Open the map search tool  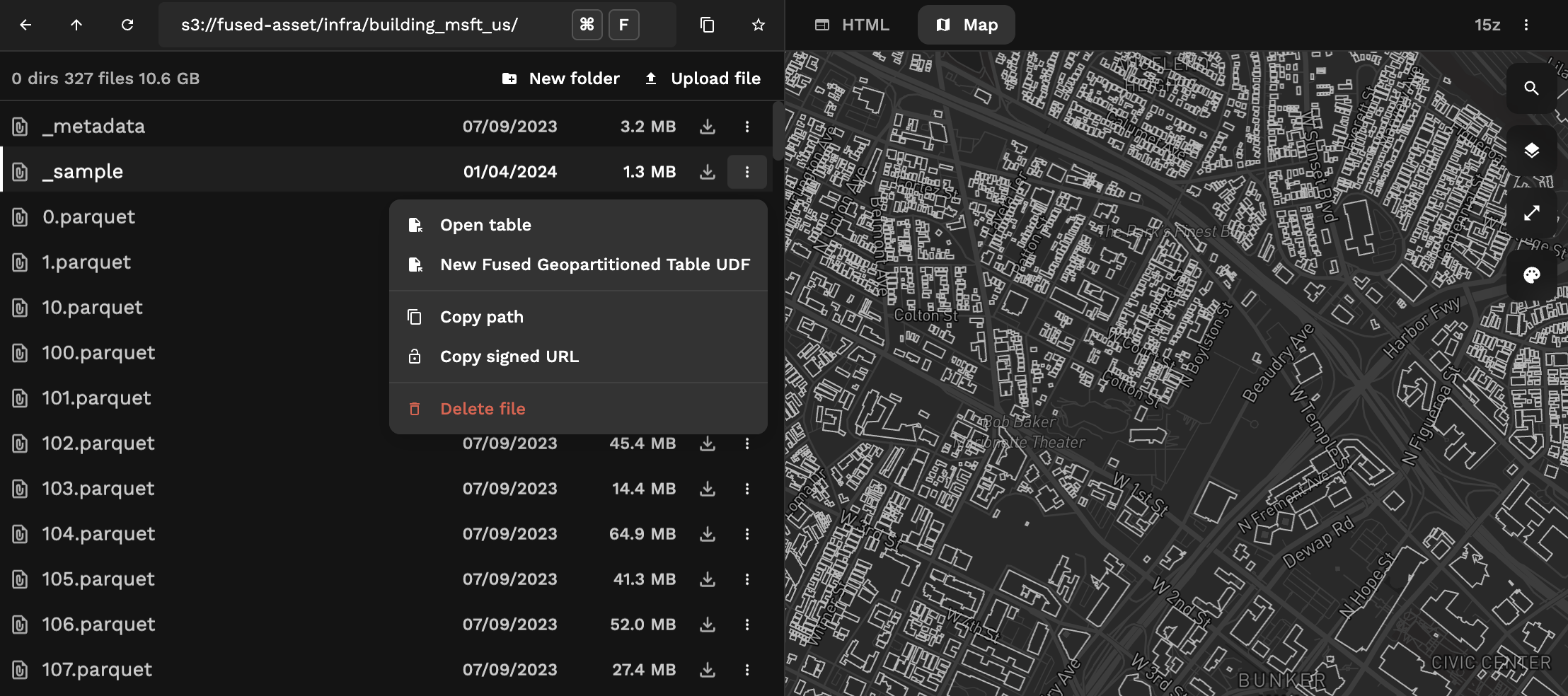1531,88
